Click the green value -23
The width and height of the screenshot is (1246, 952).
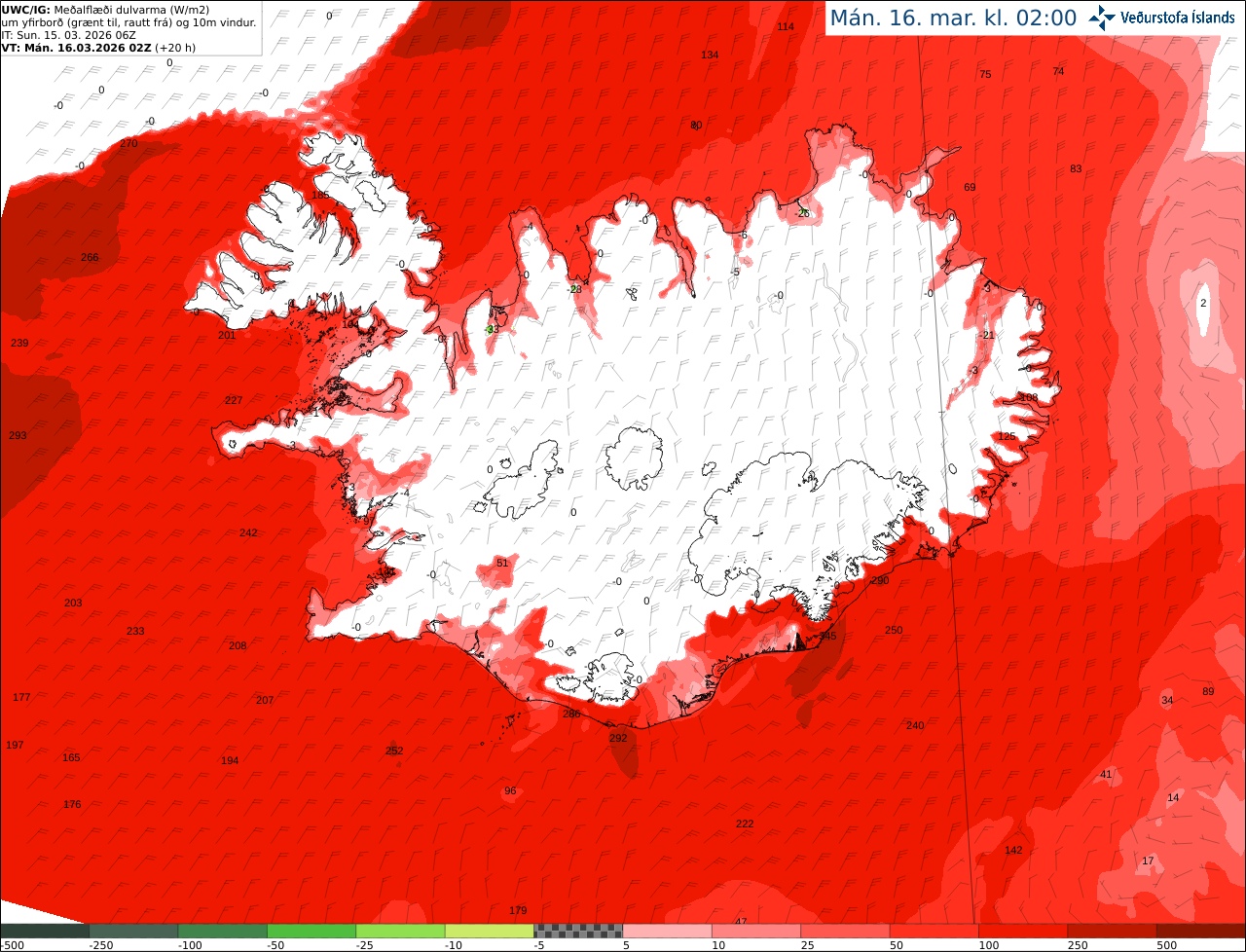point(575,289)
